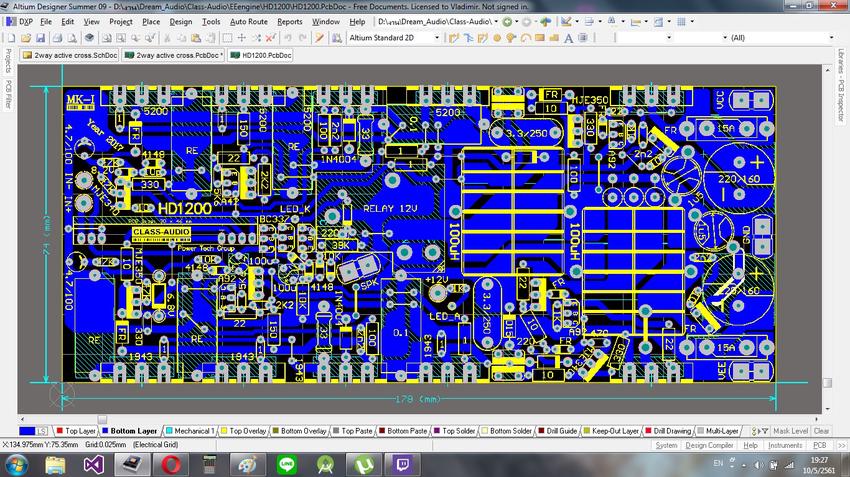Open the System panel button
This screenshot has width=850, height=477.
point(666,445)
